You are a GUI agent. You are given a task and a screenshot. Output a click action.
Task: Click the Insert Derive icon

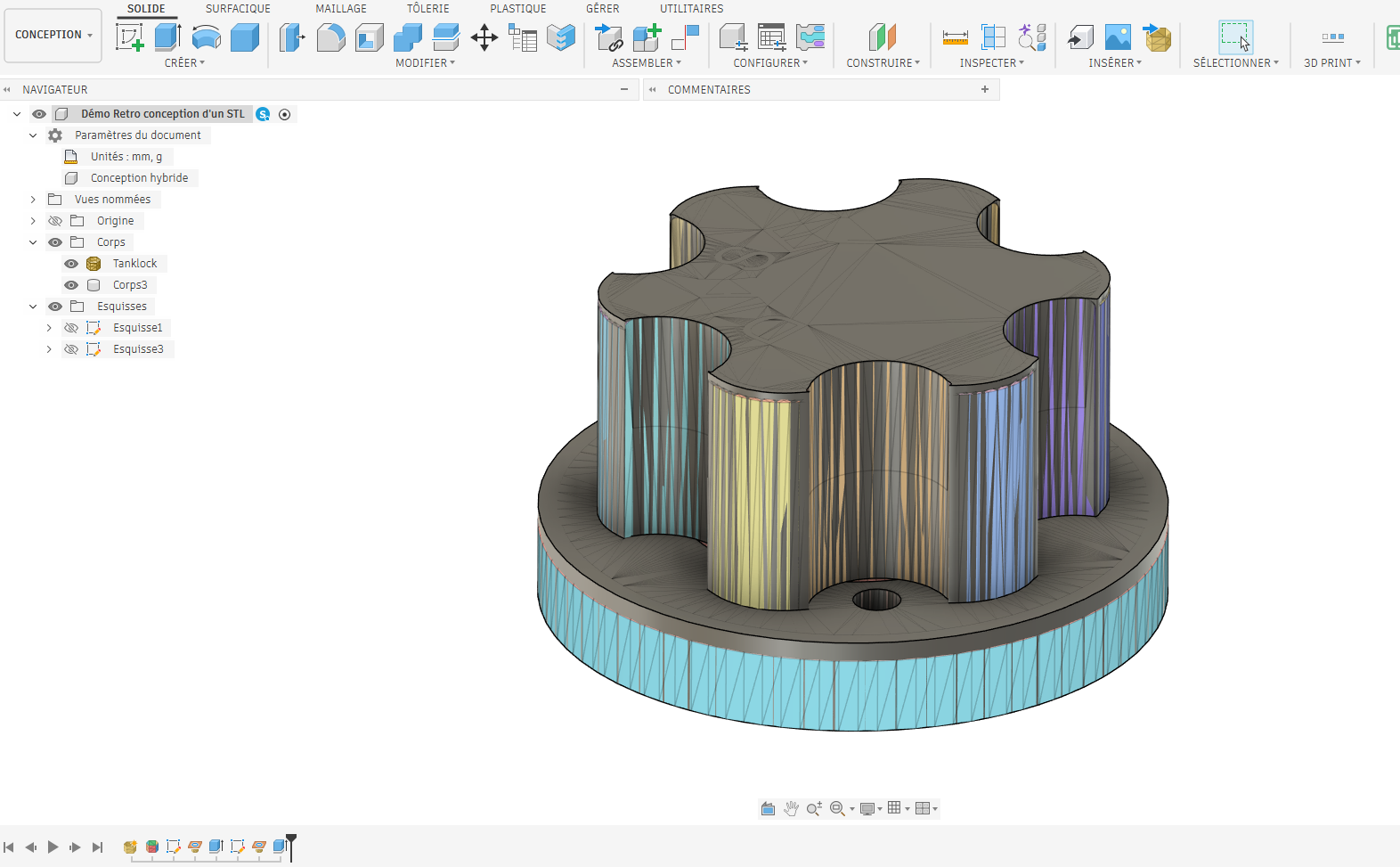click(x=1080, y=37)
